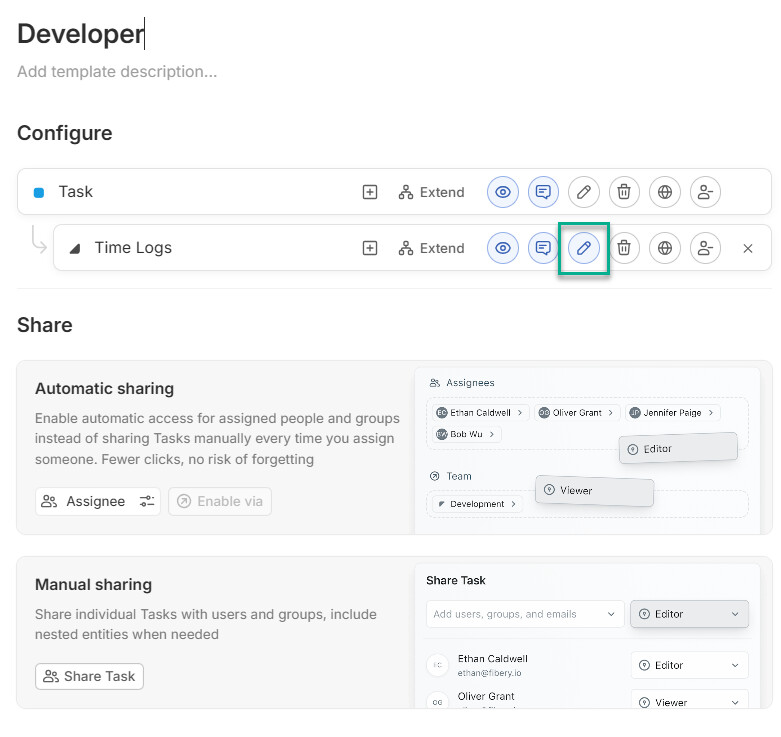Click the globe icon in the Task row
The height and width of the screenshot is (737, 781).
[665, 192]
